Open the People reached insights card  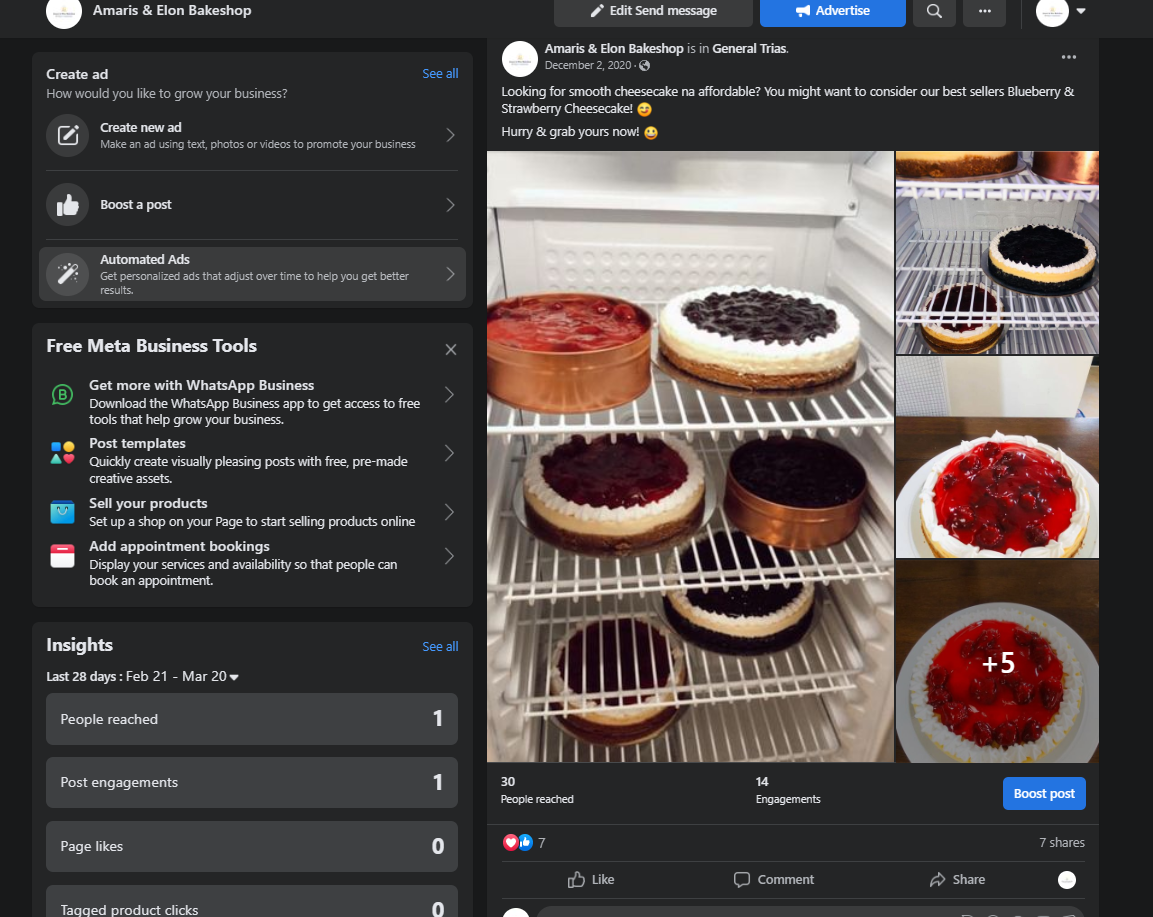[251, 719]
